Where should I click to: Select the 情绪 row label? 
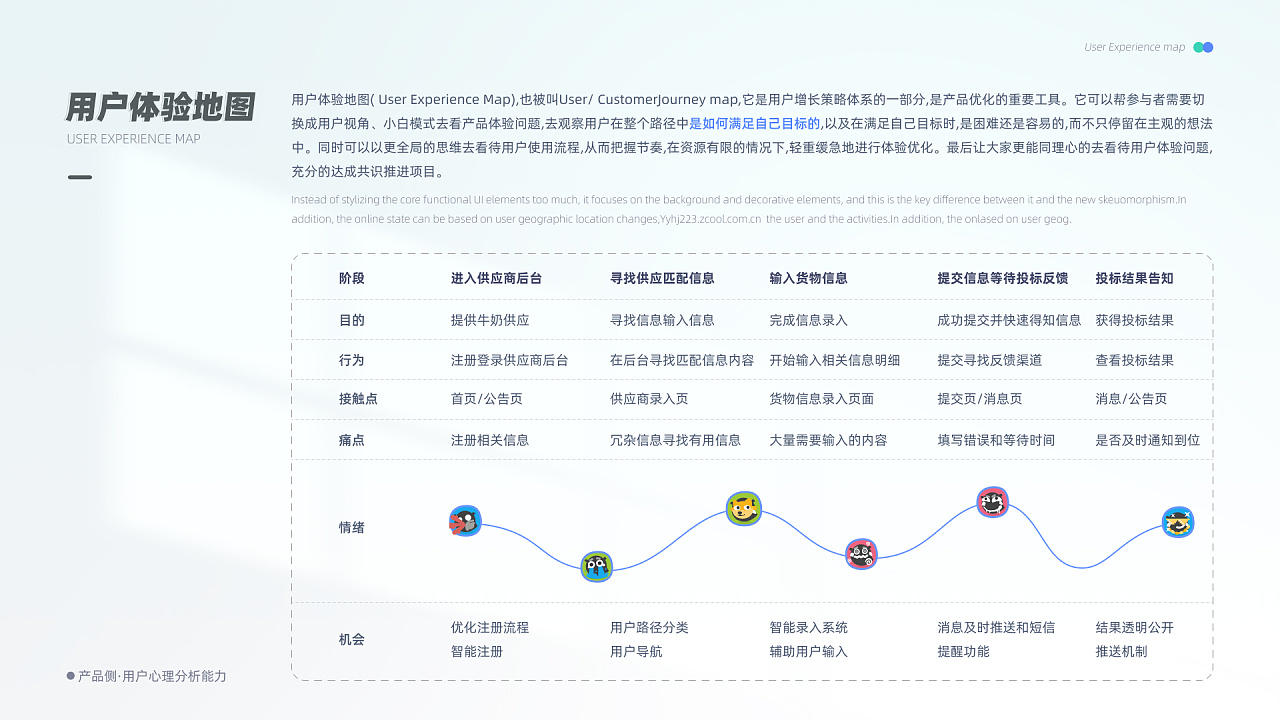[x=352, y=527]
